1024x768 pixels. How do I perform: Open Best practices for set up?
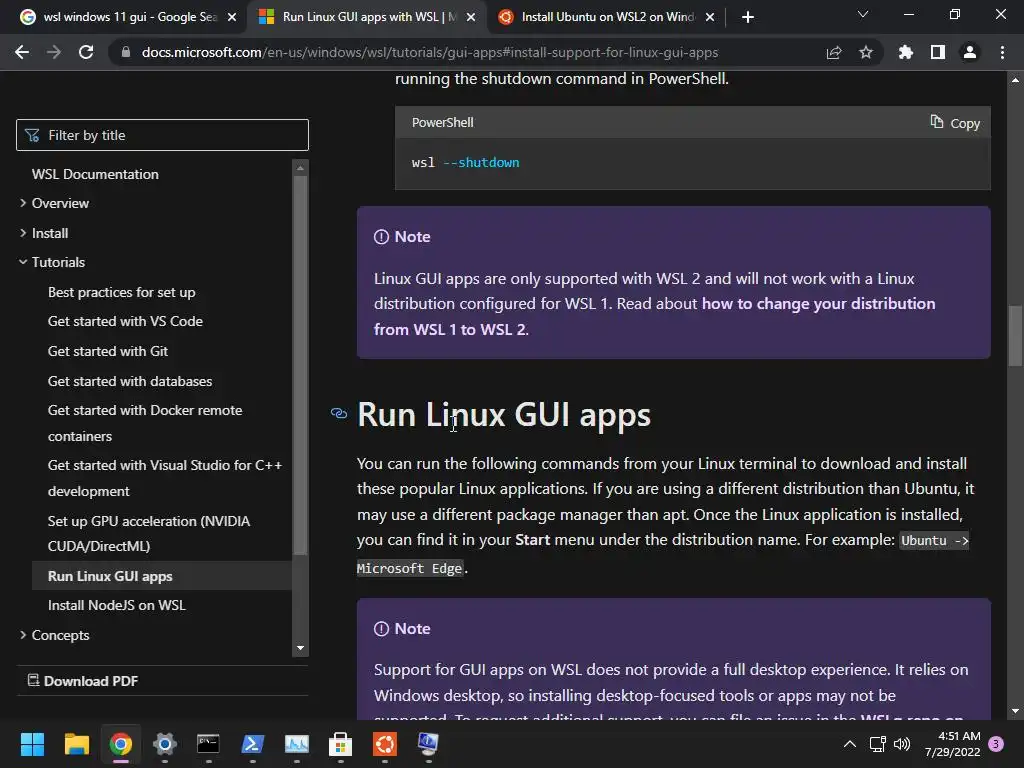[121, 292]
